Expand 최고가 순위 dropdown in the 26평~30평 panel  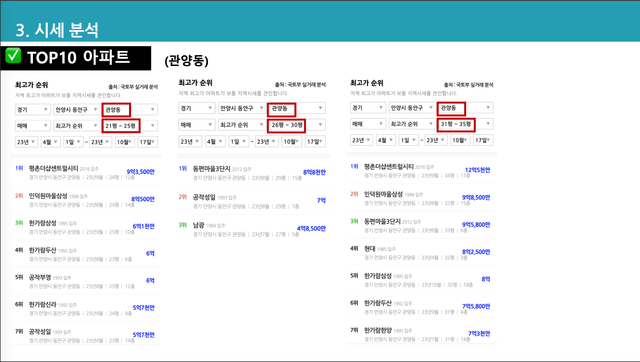tap(241, 124)
